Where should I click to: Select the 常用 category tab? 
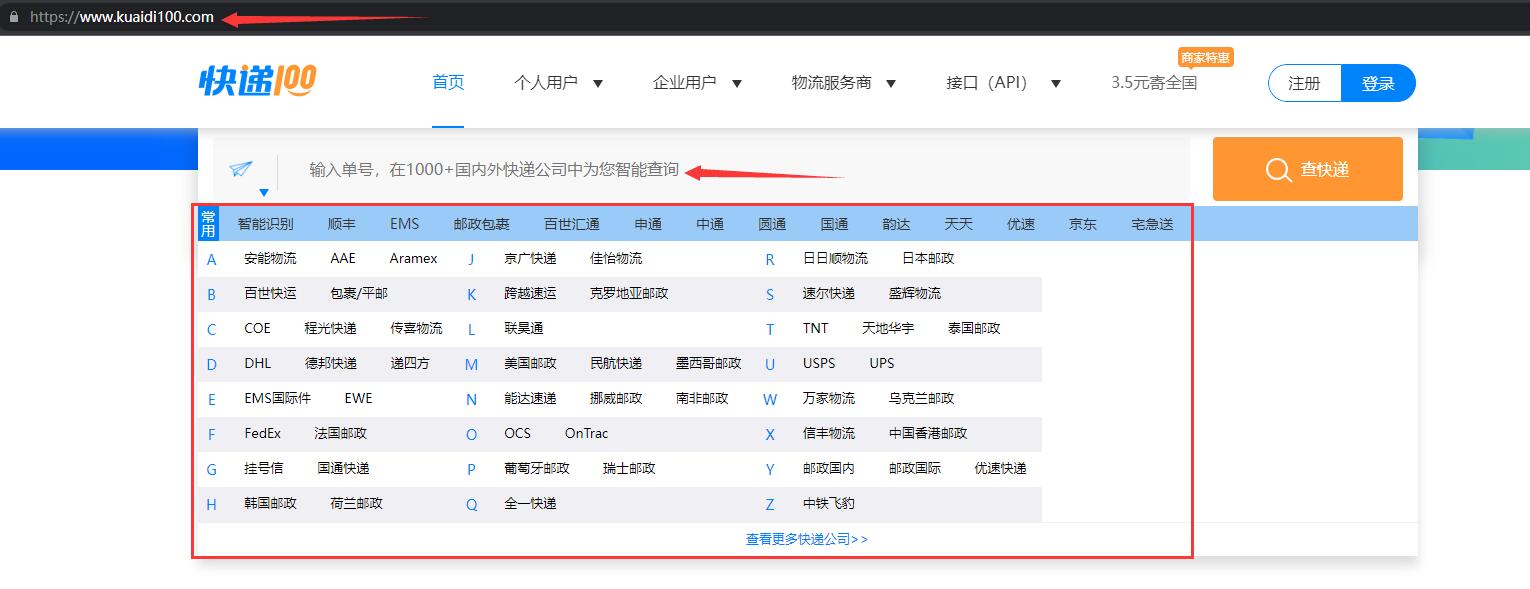click(x=208, y=224)
